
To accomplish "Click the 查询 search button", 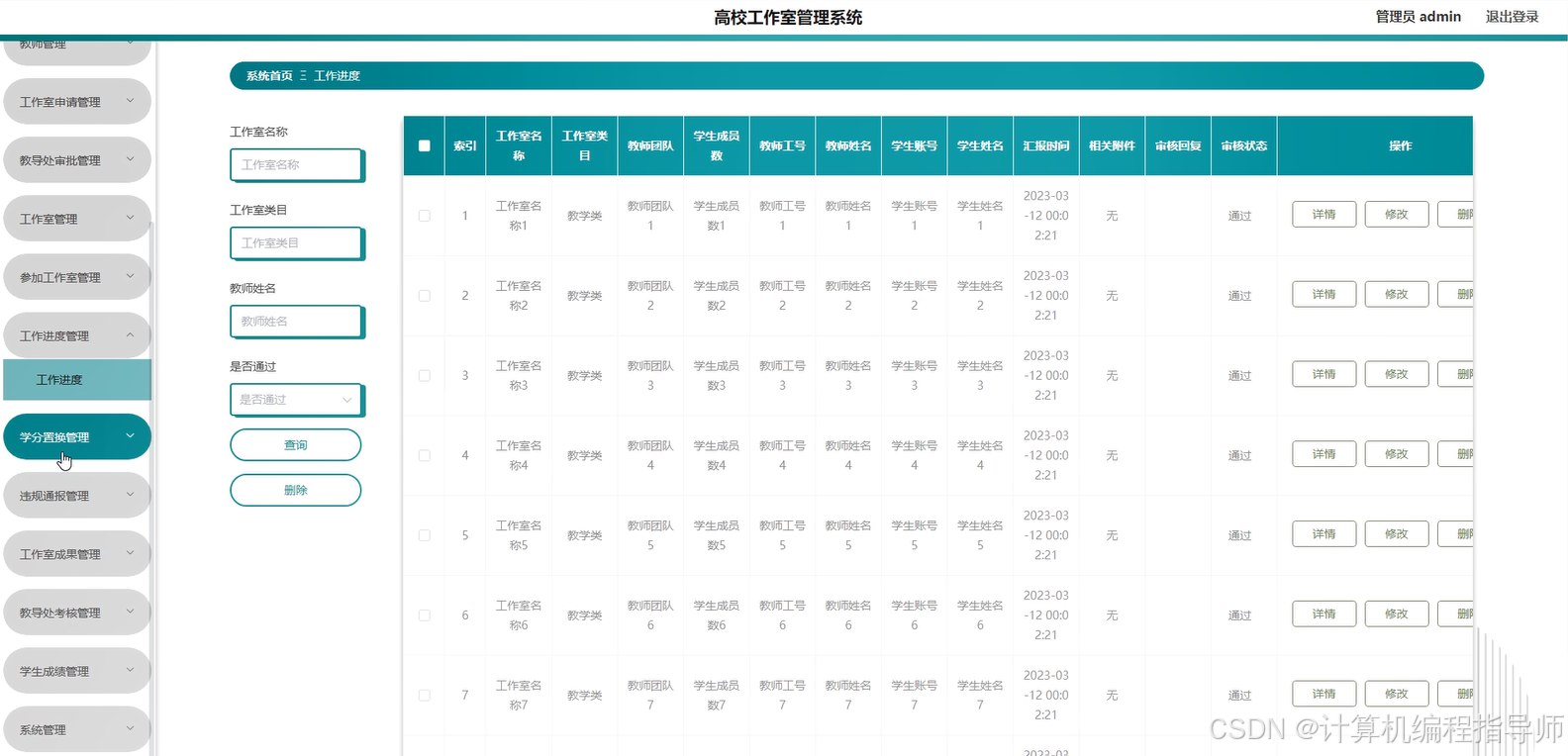I will tap(296, 445).
